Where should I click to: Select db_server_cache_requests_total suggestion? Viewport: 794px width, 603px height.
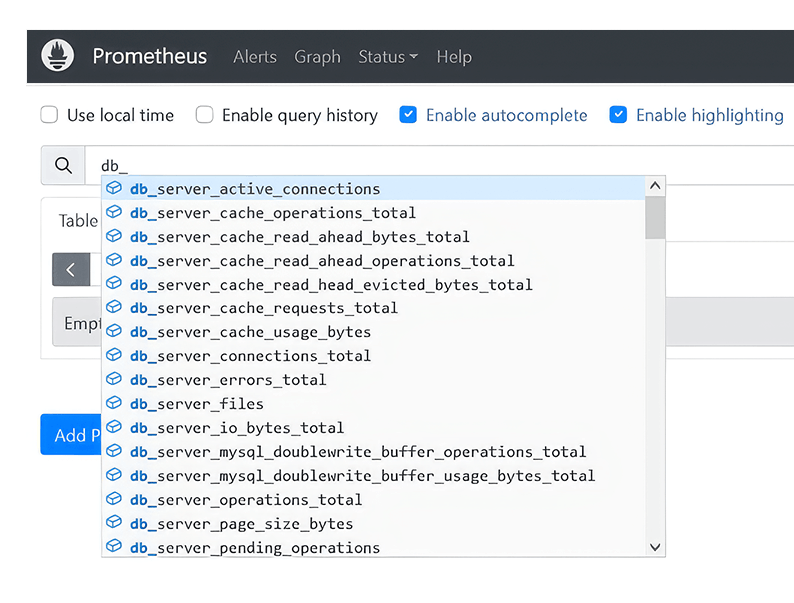pyautogui.click(x=374, y=308)
